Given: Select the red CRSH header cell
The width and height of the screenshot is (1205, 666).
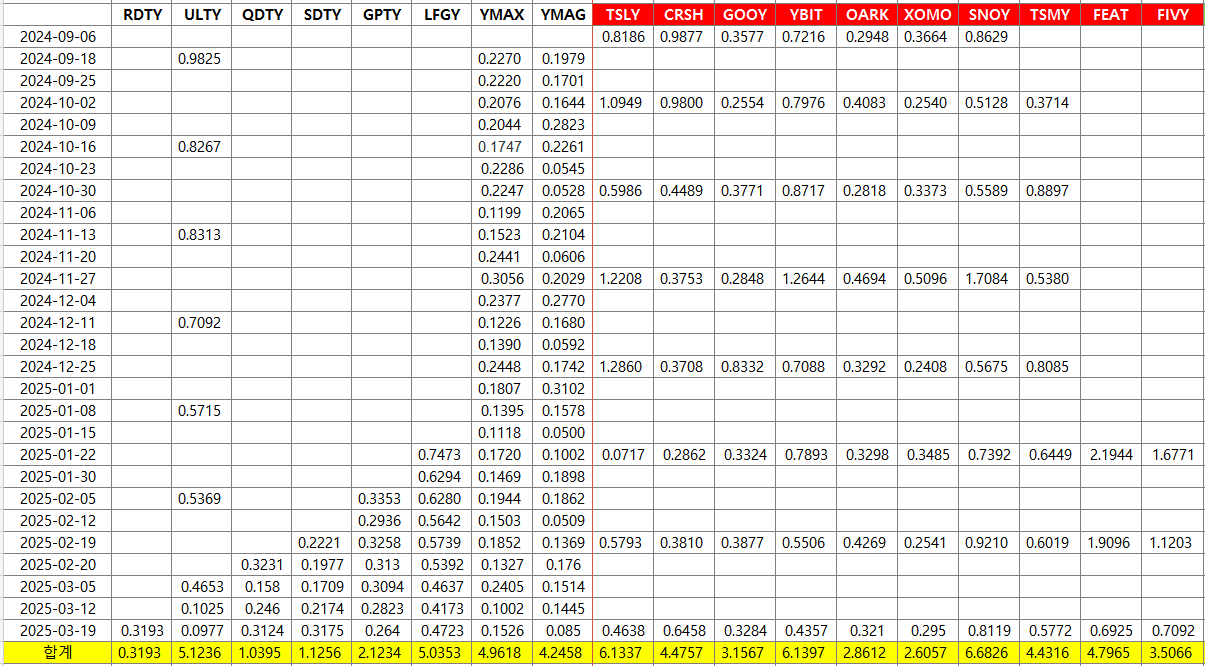Looking at the screenshot, I should [684, 15].
